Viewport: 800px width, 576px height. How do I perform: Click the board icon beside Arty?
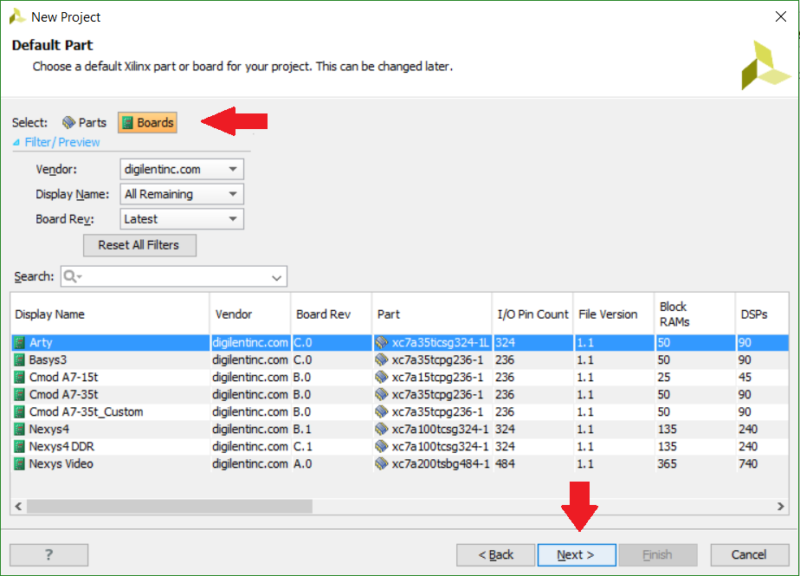[x=19, y=342]
